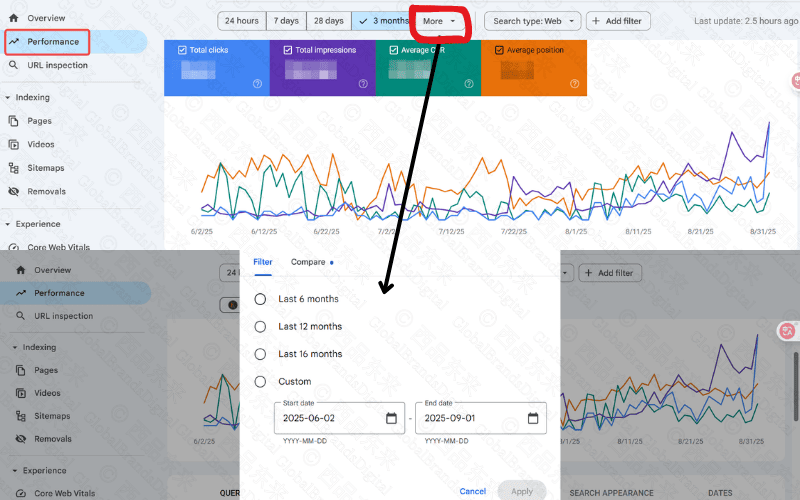Viewport: 800px width, 500px height.
Task: Switch to the Compare tab in dialog
Action: tap(309, 262)
